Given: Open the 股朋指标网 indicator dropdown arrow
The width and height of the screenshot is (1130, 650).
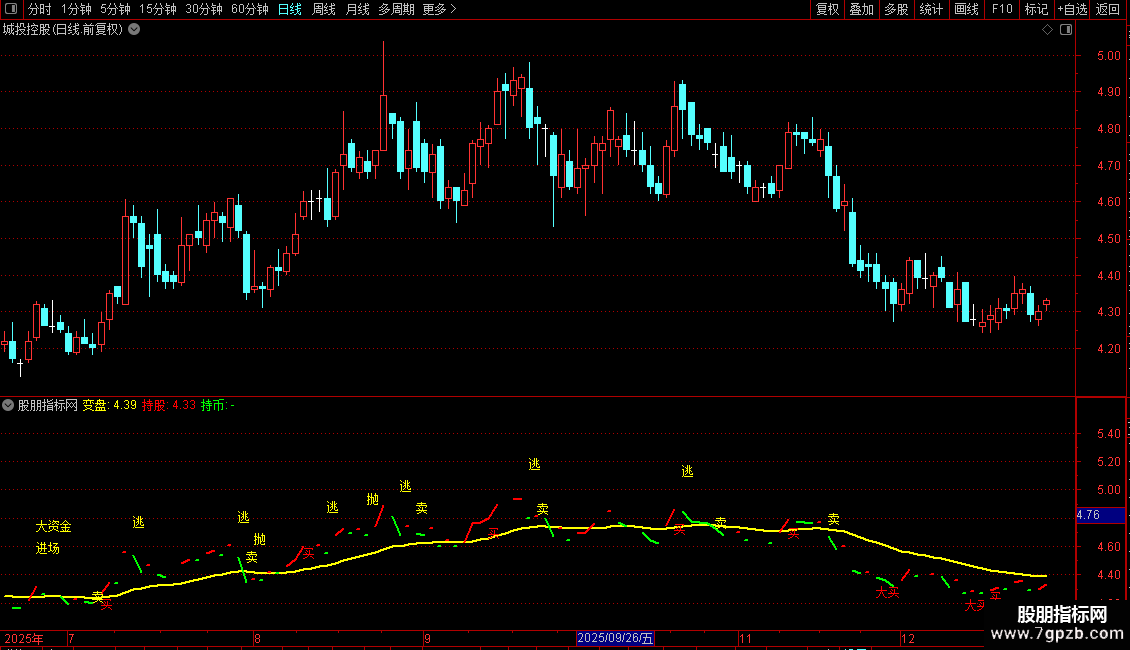Looking at the screenshot, I should click(x=8, y=405).
